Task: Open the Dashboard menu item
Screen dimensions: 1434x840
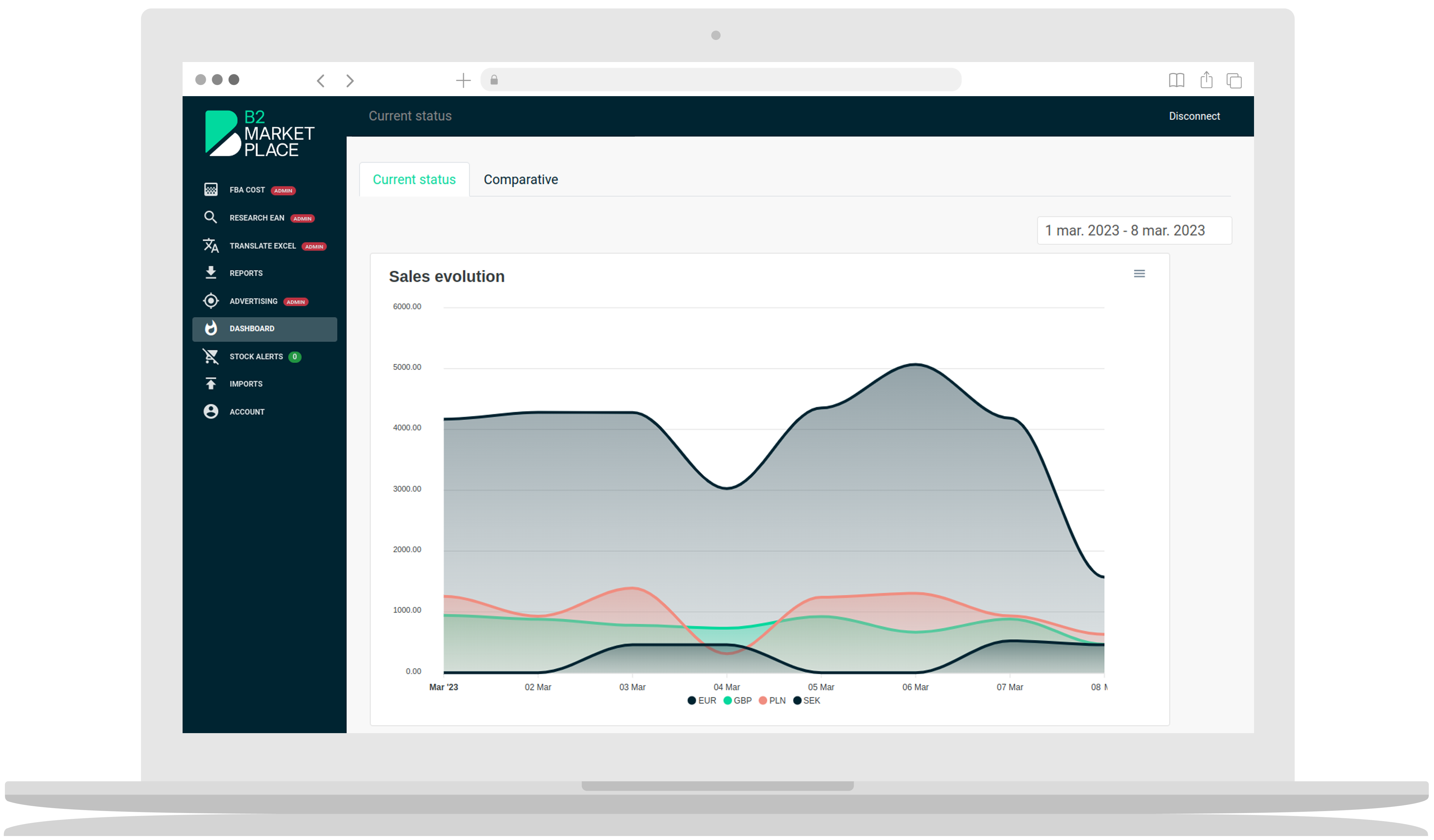Action: click(264, 329)
